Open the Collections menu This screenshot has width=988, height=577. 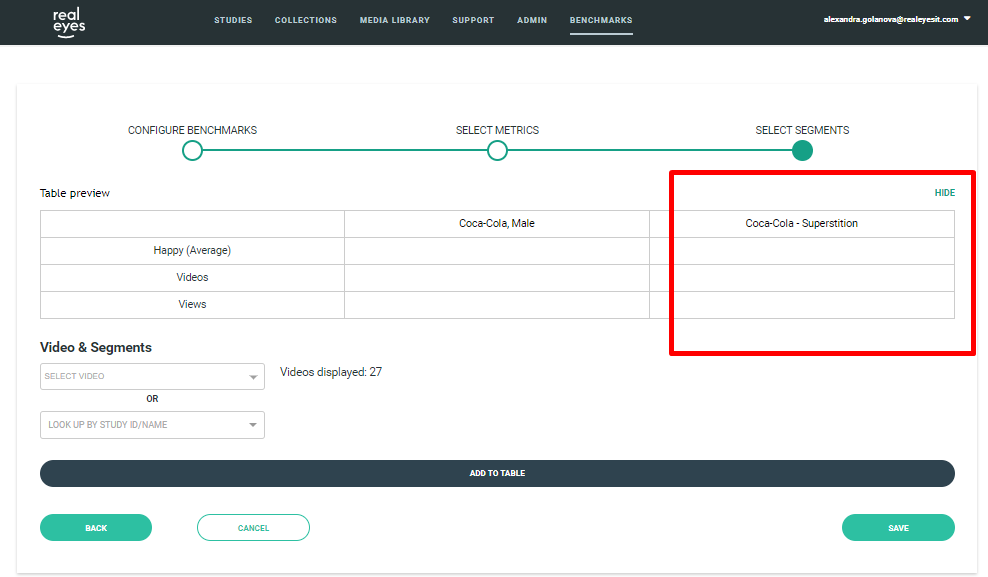click(x=306, y=20)
